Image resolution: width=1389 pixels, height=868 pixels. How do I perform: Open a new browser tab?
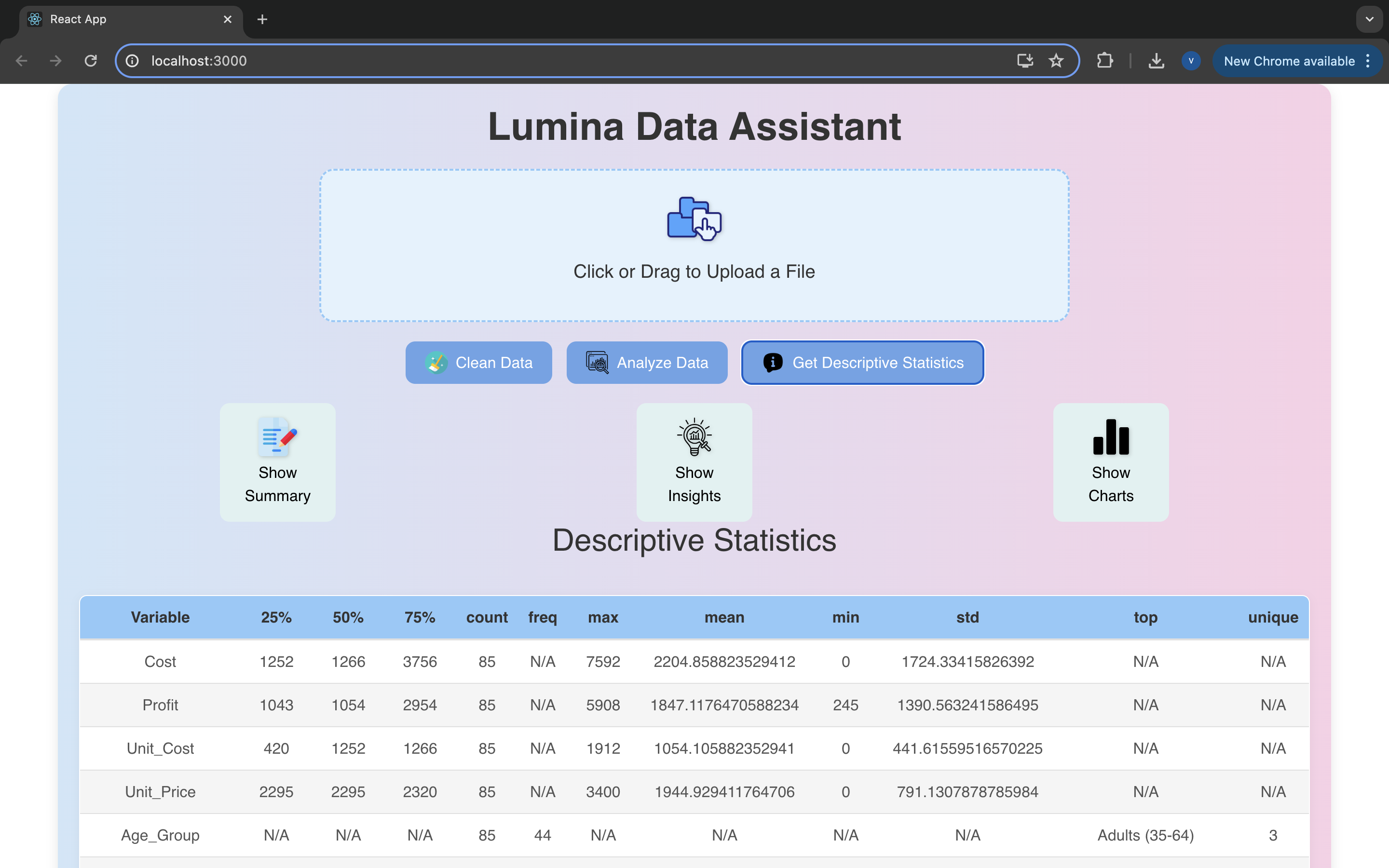tap(262, 19)
